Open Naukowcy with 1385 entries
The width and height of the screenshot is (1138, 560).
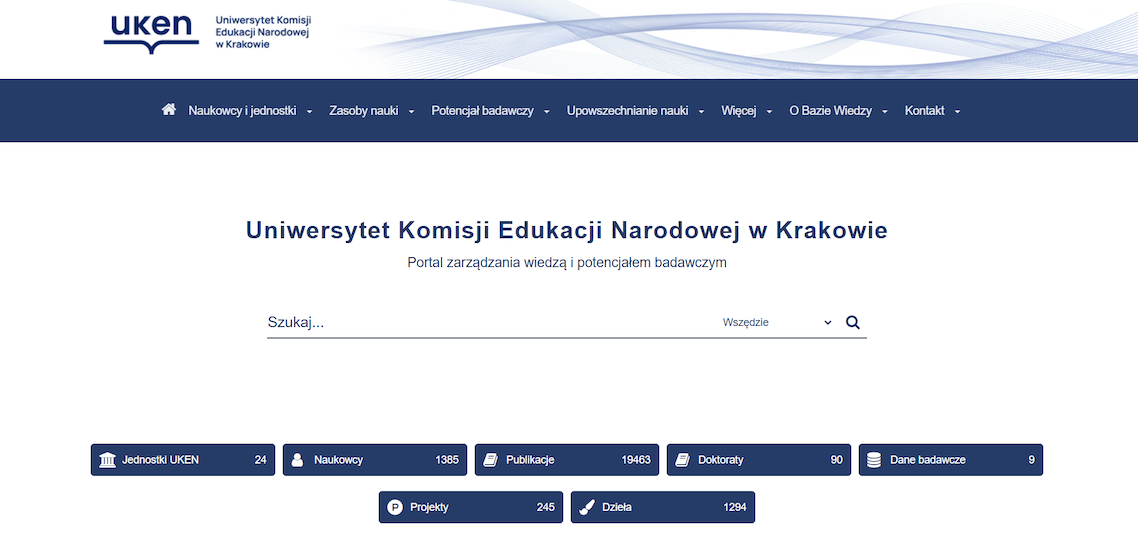pos(374,460)
